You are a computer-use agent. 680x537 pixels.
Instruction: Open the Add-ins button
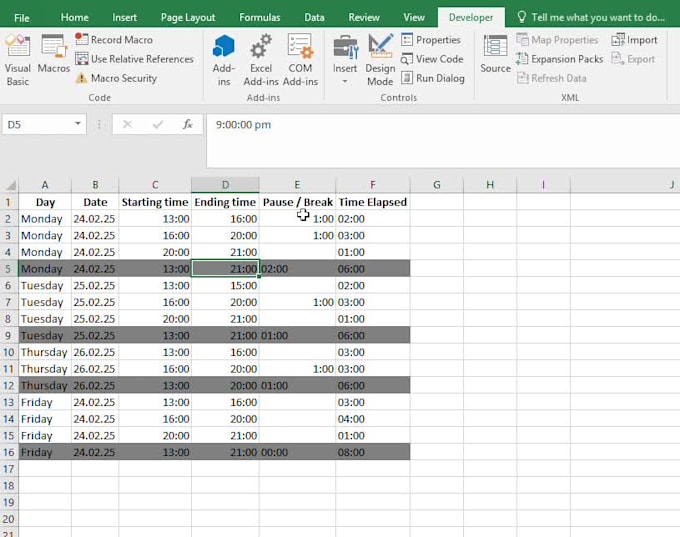coord(224,60)
